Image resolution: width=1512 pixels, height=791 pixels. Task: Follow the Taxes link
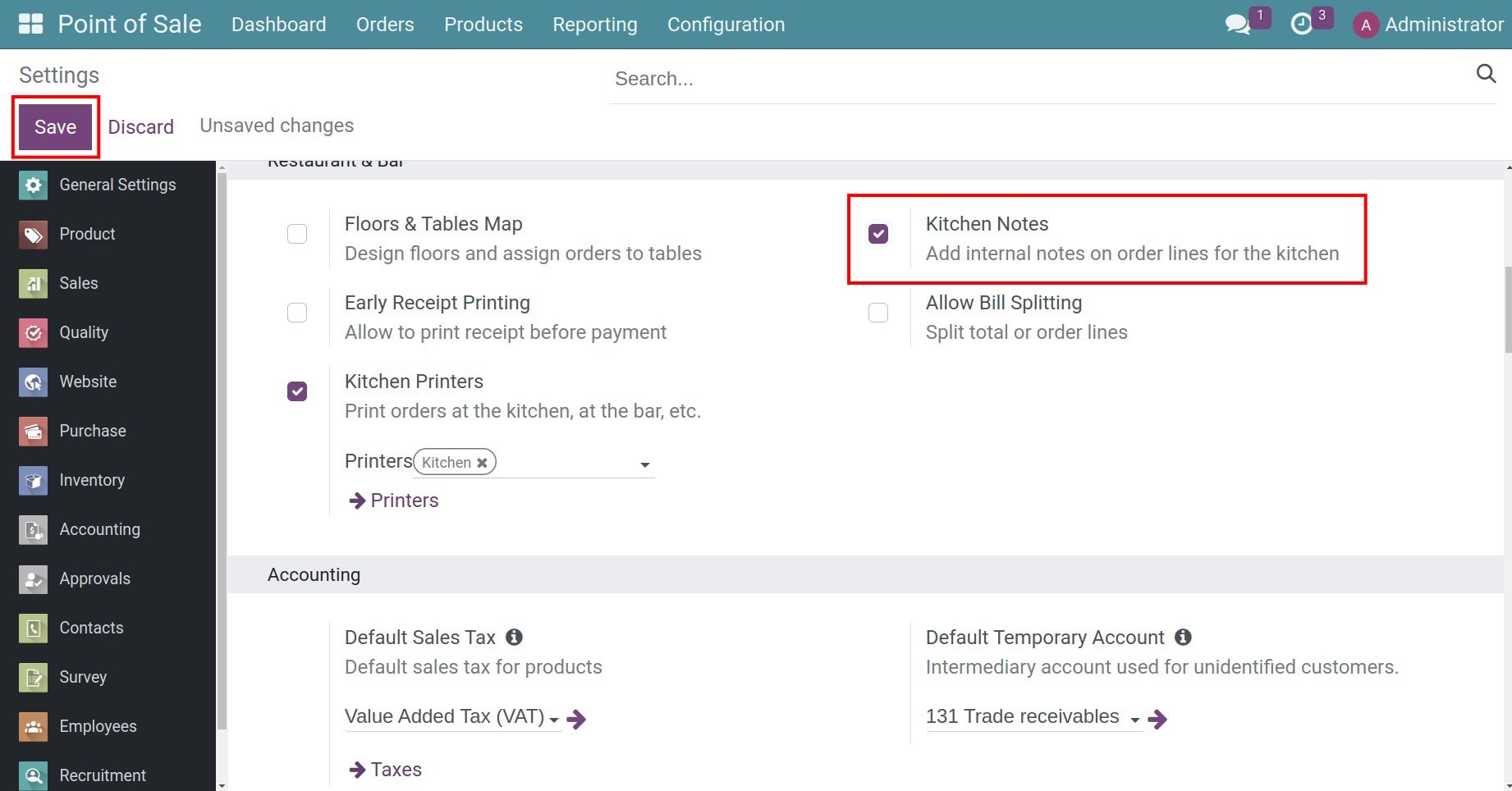pyautogui.click(x=386, y=770)
